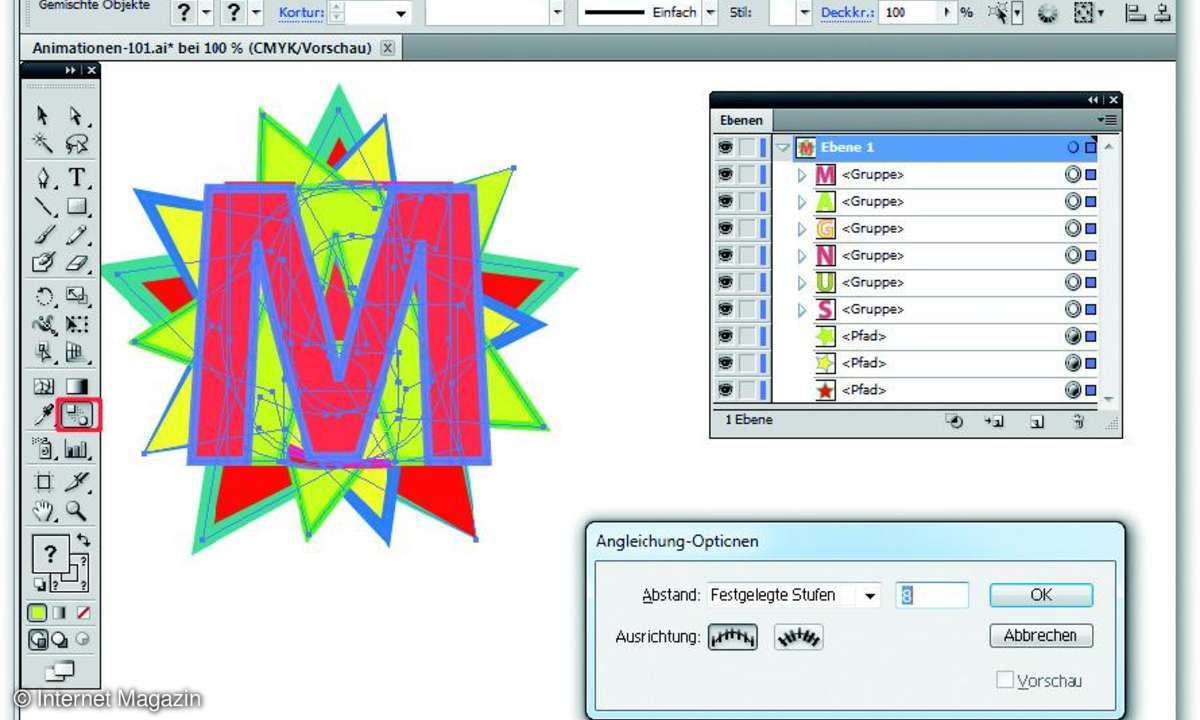Choose the Rectangle tool
Image resolution: width=1200 pixels, height=720 pixels.
click(x=77, y=207)
